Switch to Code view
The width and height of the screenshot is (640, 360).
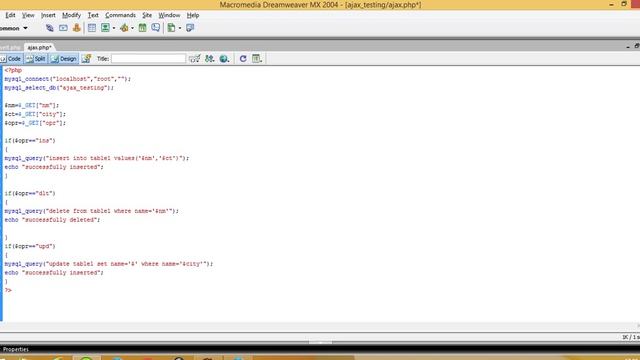(x=11, y=59)
